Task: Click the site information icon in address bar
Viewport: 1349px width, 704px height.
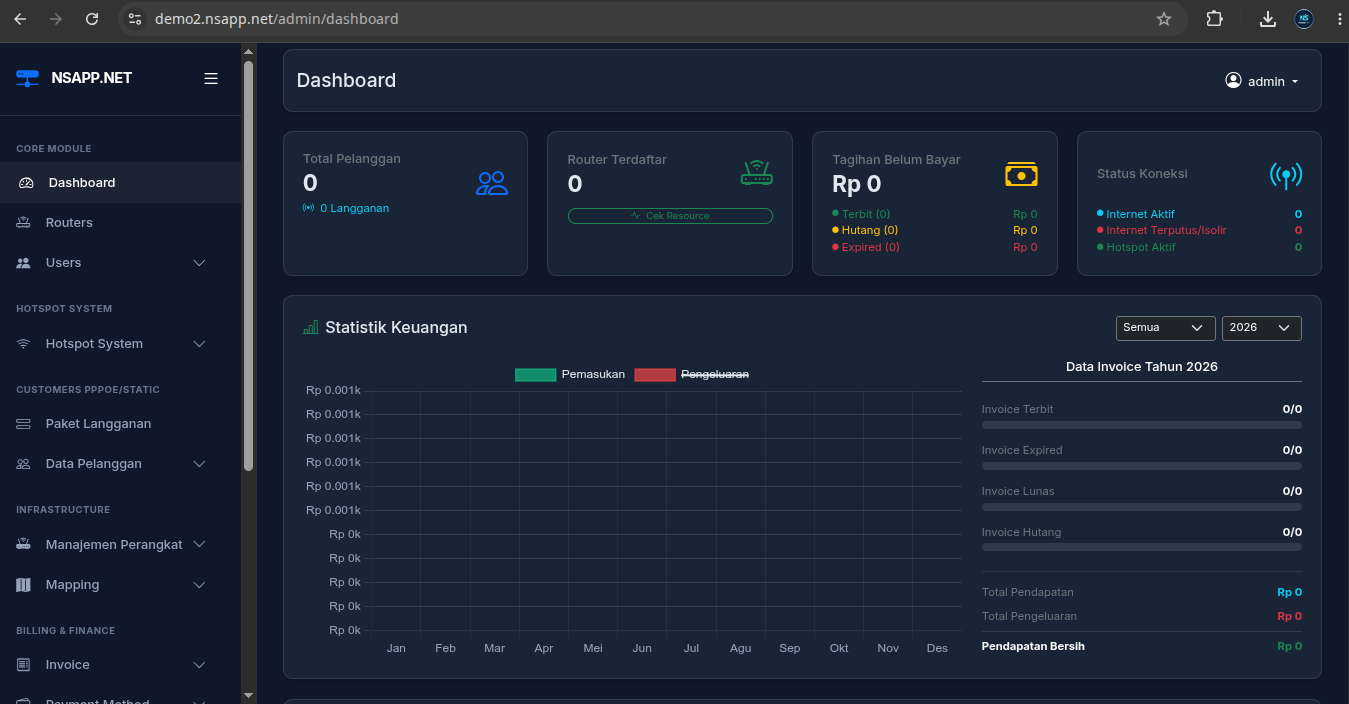Action: click(136, 18)
